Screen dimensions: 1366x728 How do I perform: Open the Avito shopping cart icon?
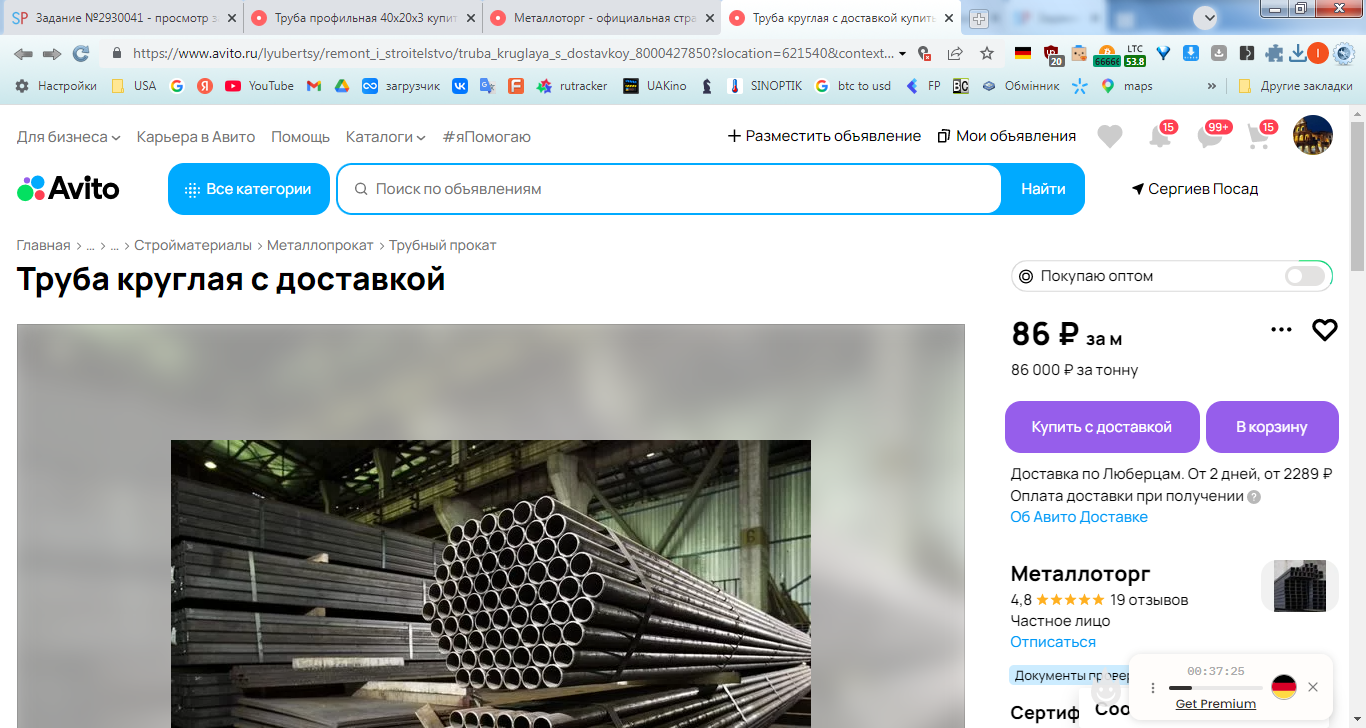pyautogui.click(x=1260, y=136)
